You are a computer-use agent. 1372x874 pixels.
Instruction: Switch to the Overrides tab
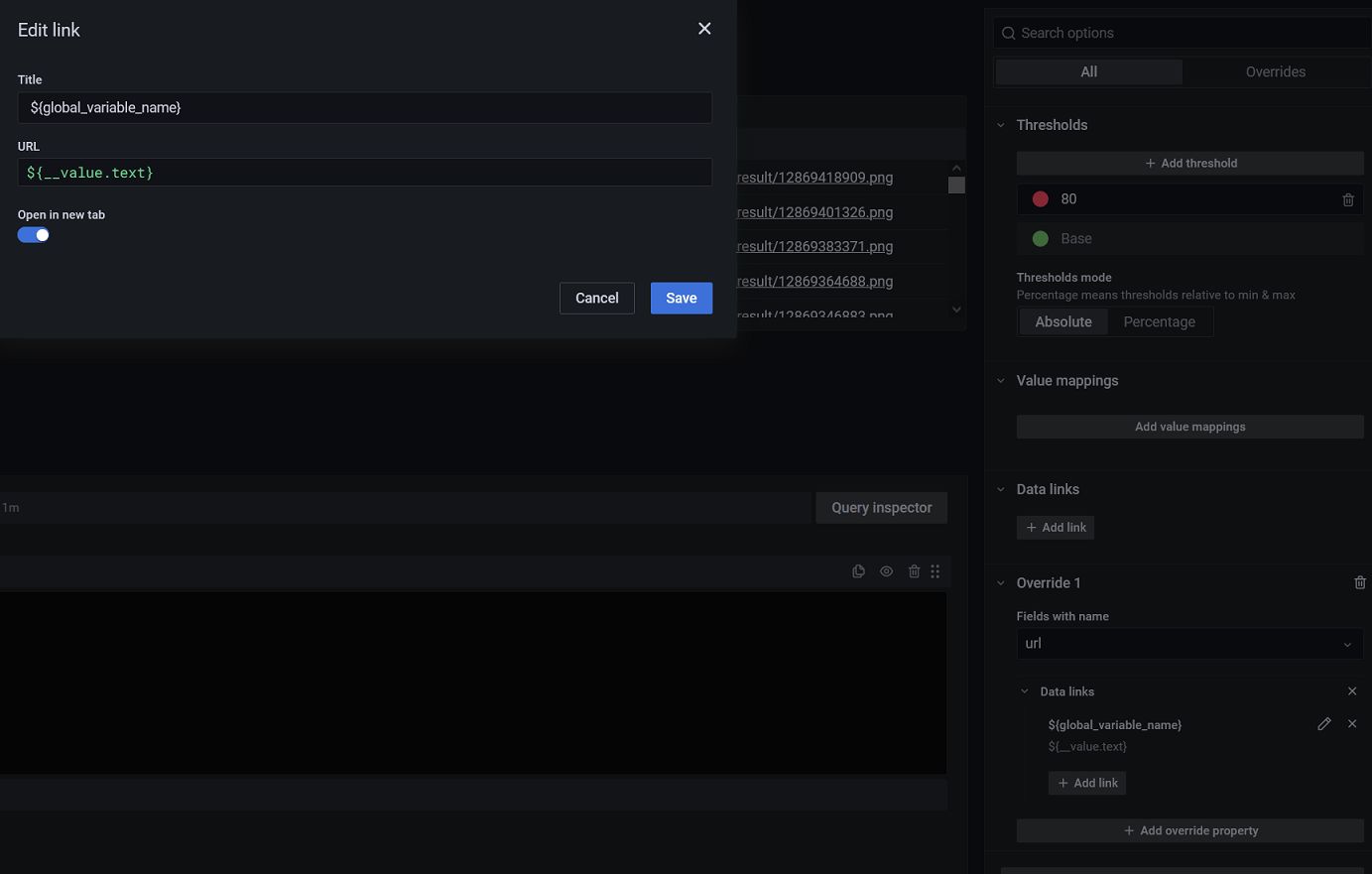[1276, 71]
